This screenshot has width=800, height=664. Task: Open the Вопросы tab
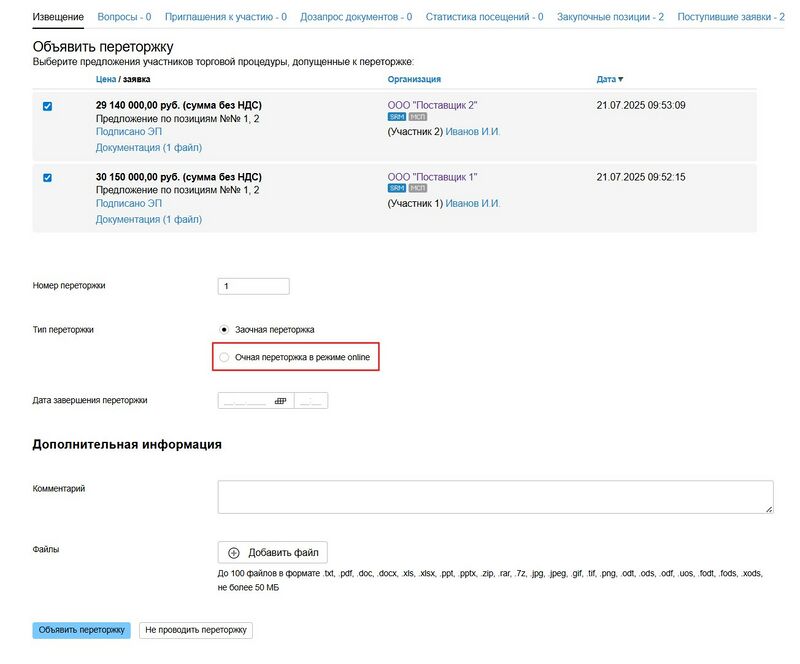click(124, 17)
